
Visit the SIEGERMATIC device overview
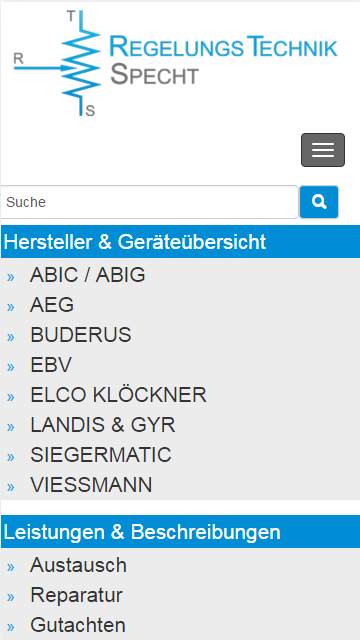101,455
